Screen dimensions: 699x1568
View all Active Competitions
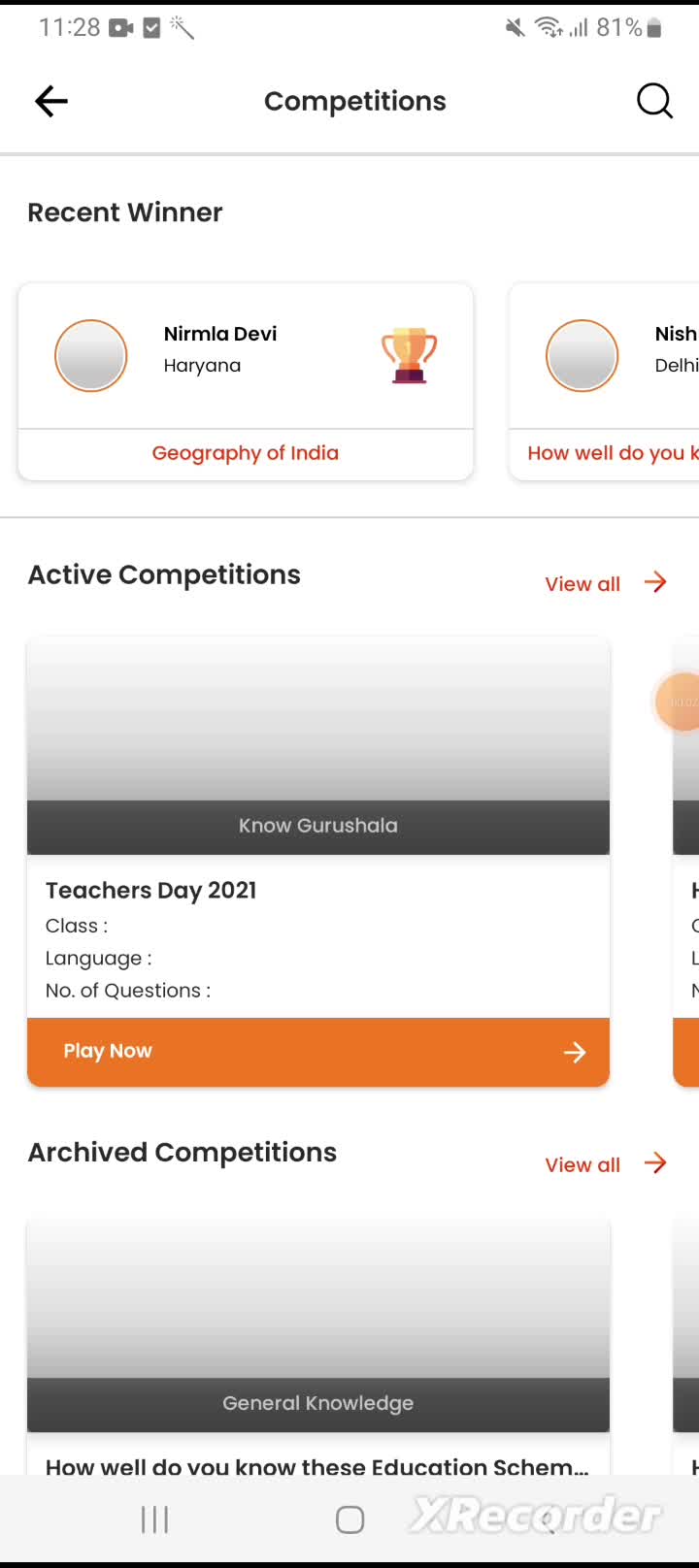click(582, 584)
